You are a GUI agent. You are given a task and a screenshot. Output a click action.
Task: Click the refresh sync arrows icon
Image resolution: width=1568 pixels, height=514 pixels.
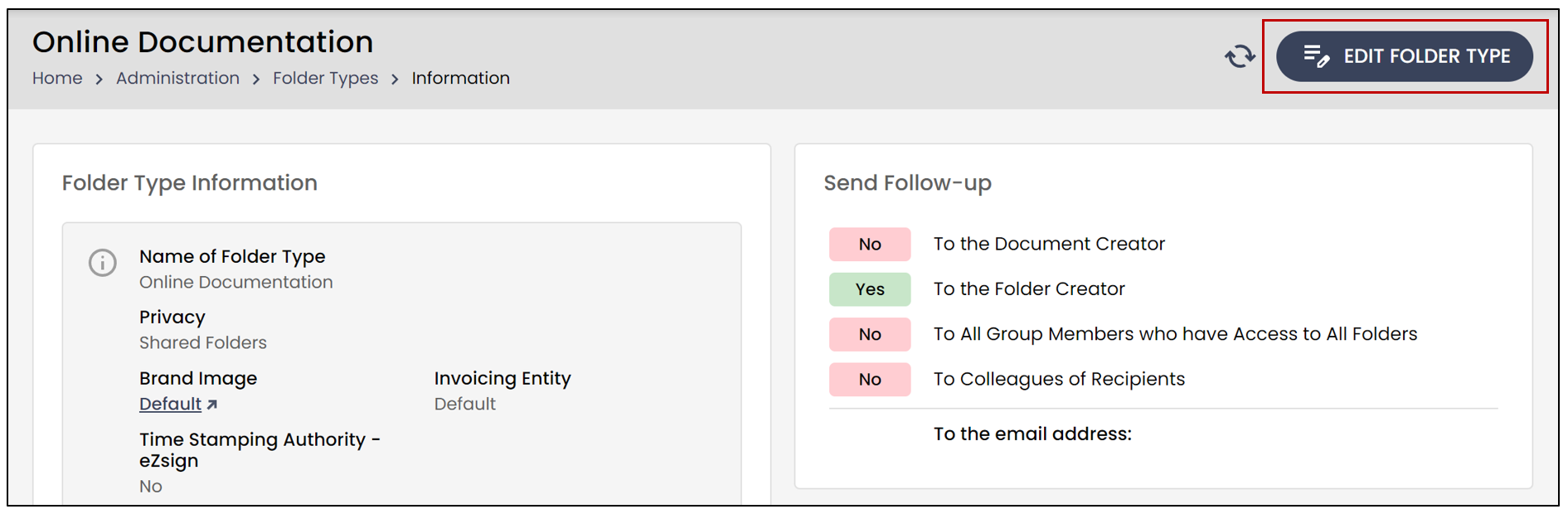[1240, 56]
